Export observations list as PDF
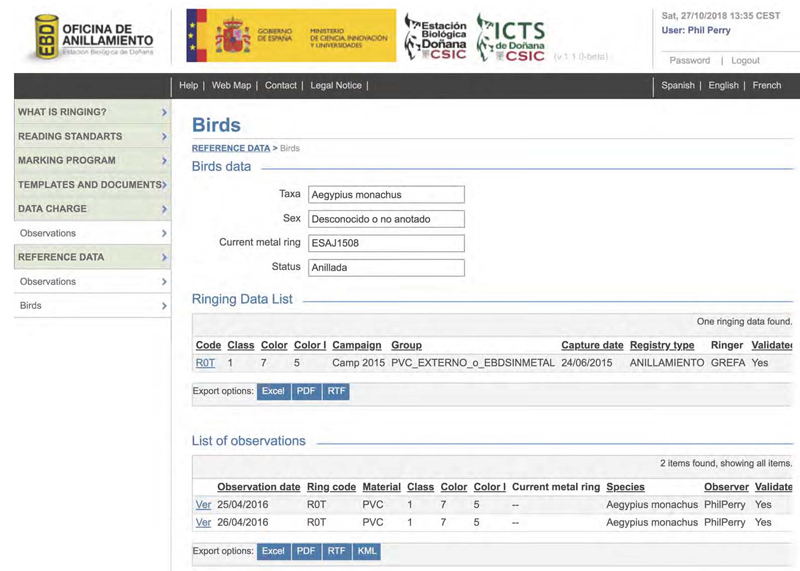800x571 pixels. (x=306, y=551)
